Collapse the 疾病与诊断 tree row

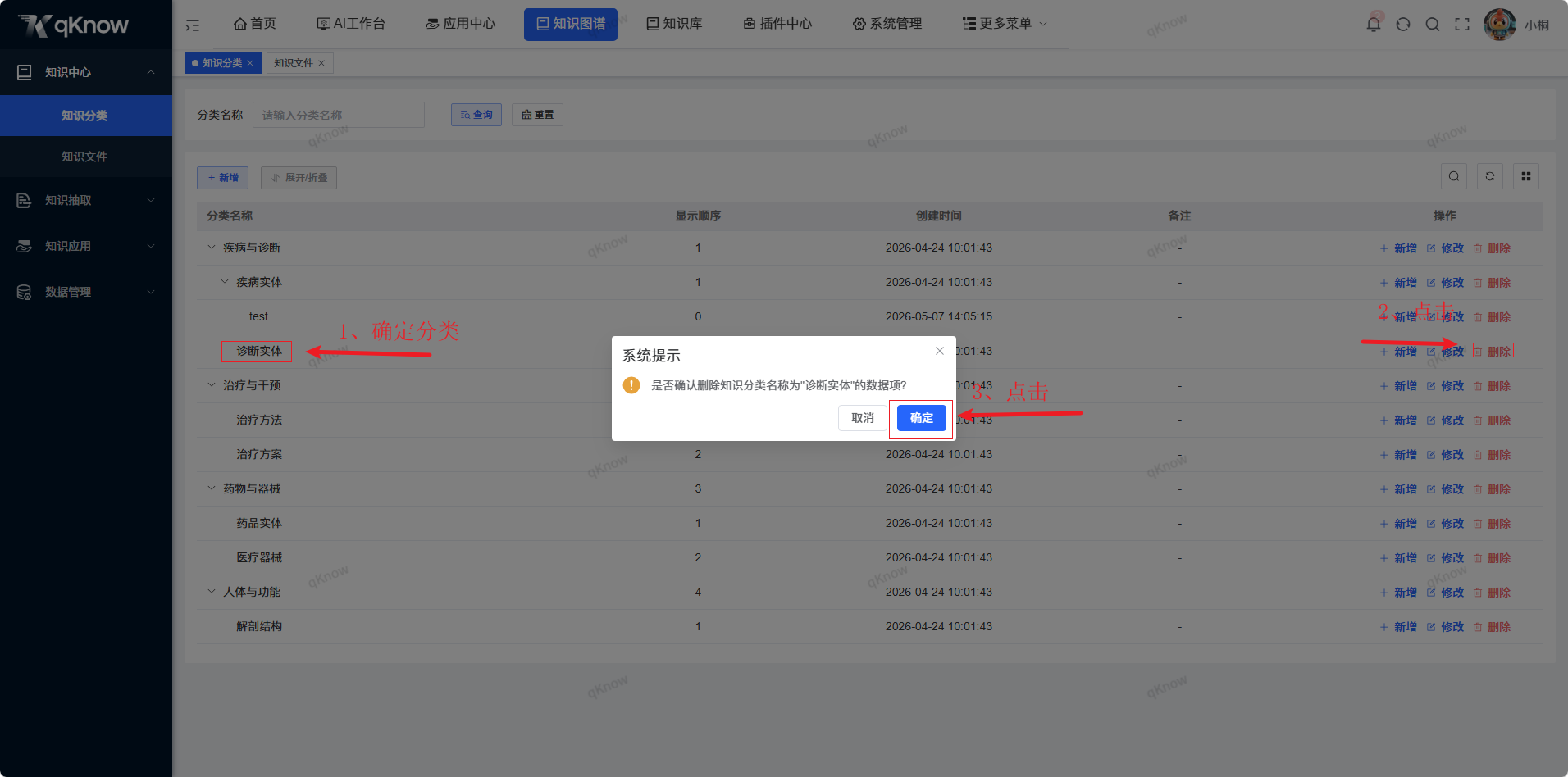tap(212, 248)
